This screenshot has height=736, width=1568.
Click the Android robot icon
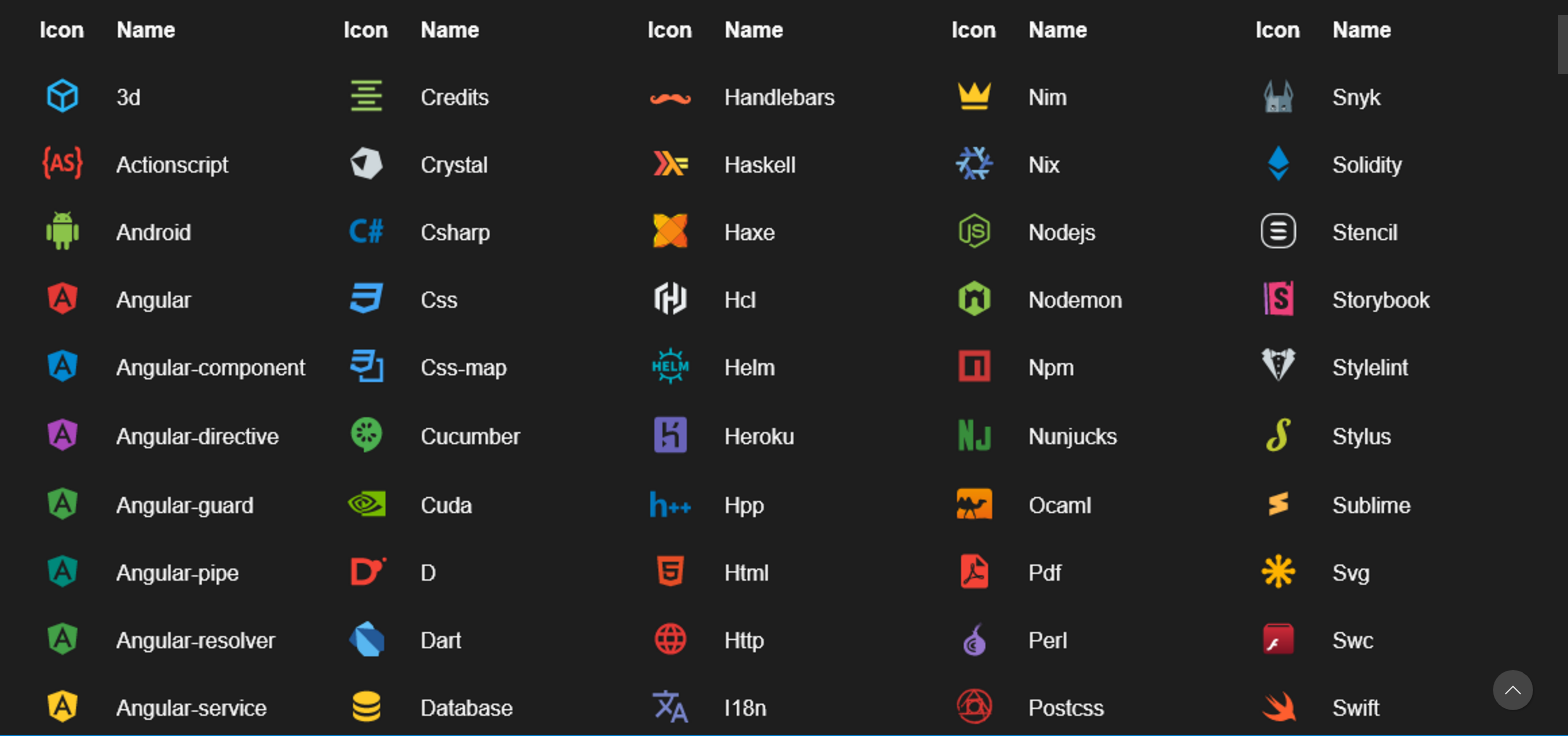[62, 231]
